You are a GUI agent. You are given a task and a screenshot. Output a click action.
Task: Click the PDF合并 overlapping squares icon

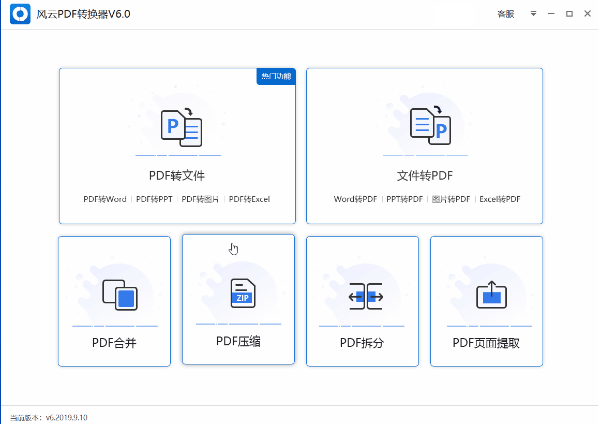click(x=120, y=295)
